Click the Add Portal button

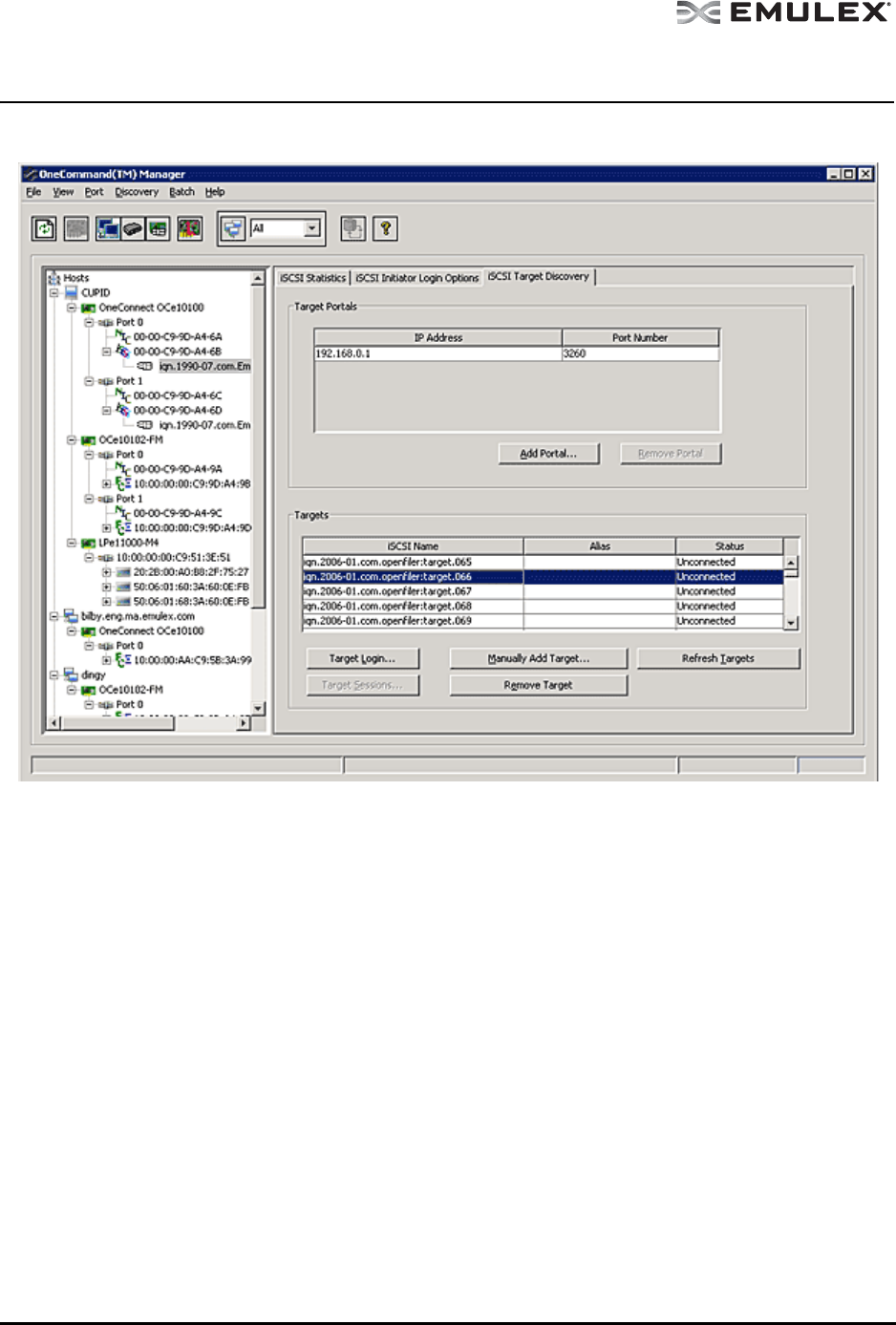pos(548,454)
